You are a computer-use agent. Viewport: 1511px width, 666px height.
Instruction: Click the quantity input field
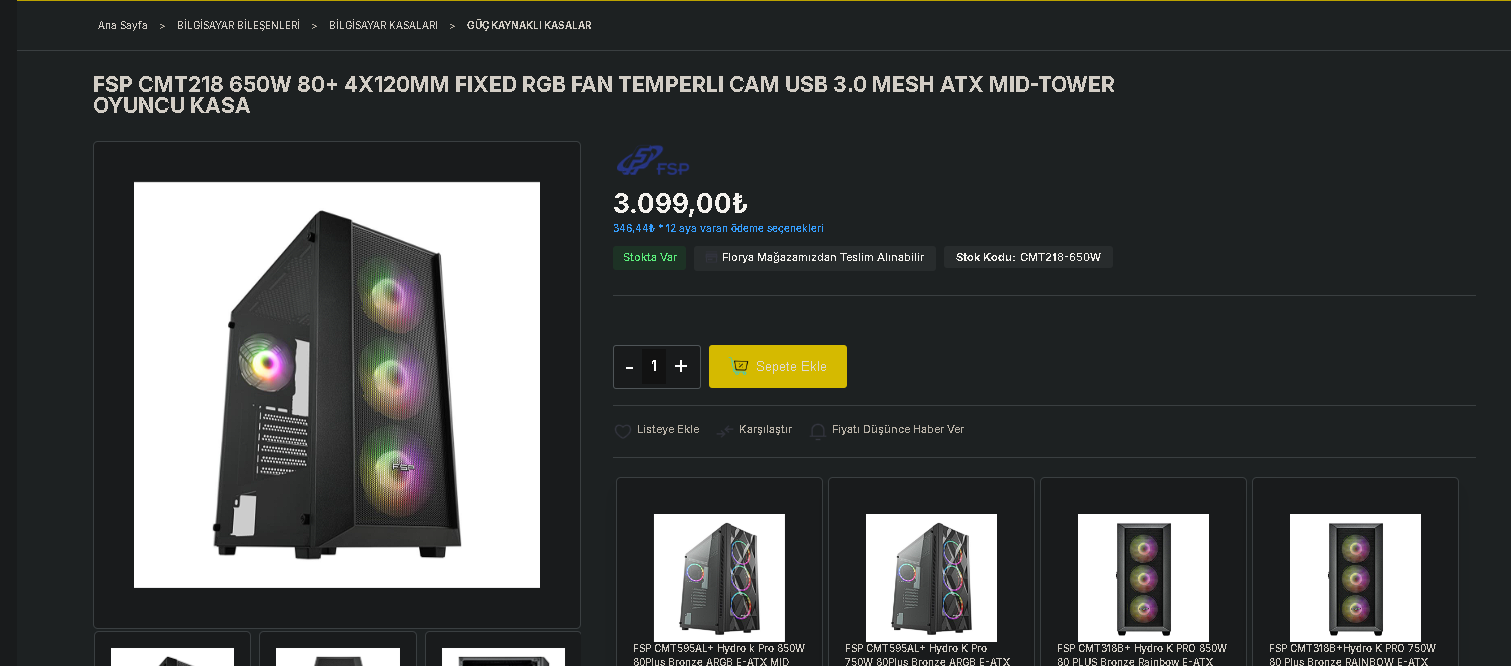tap(654, 367)
